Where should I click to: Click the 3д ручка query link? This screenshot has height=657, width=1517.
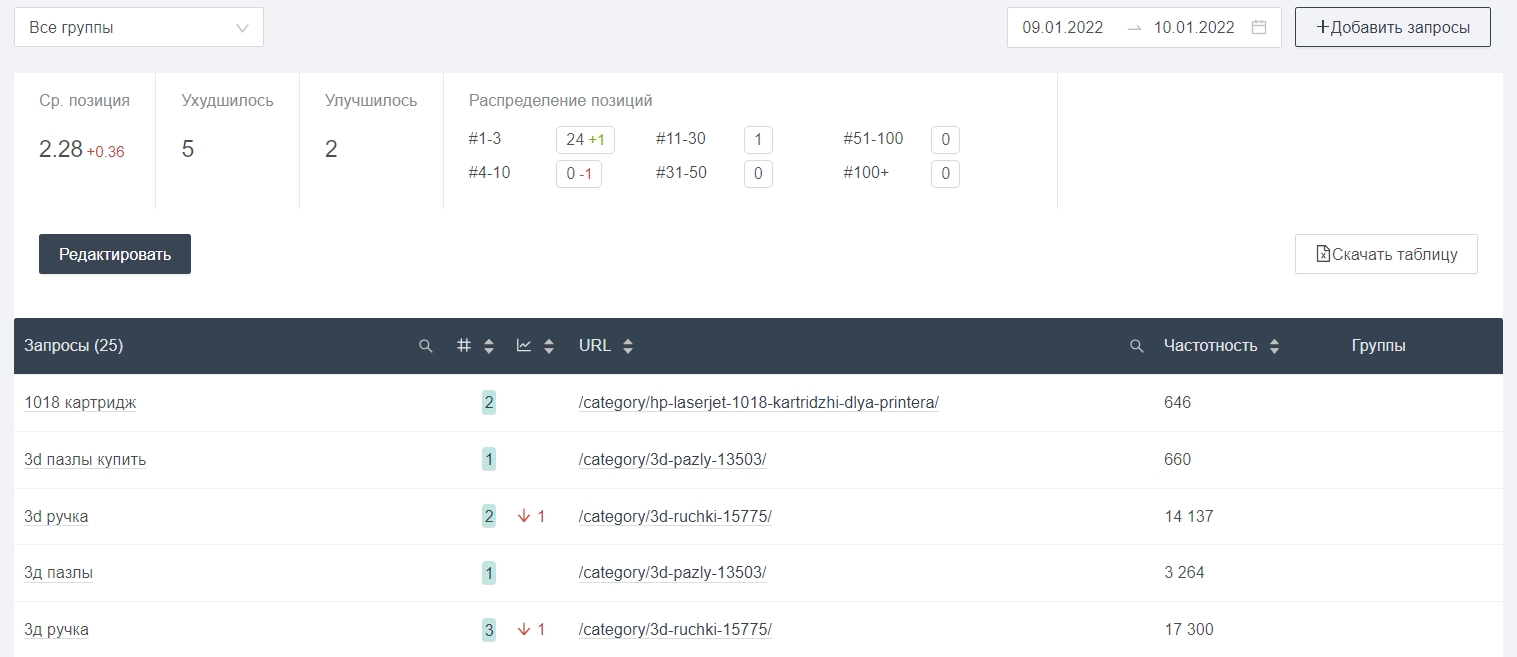click(x=56, y=630)
